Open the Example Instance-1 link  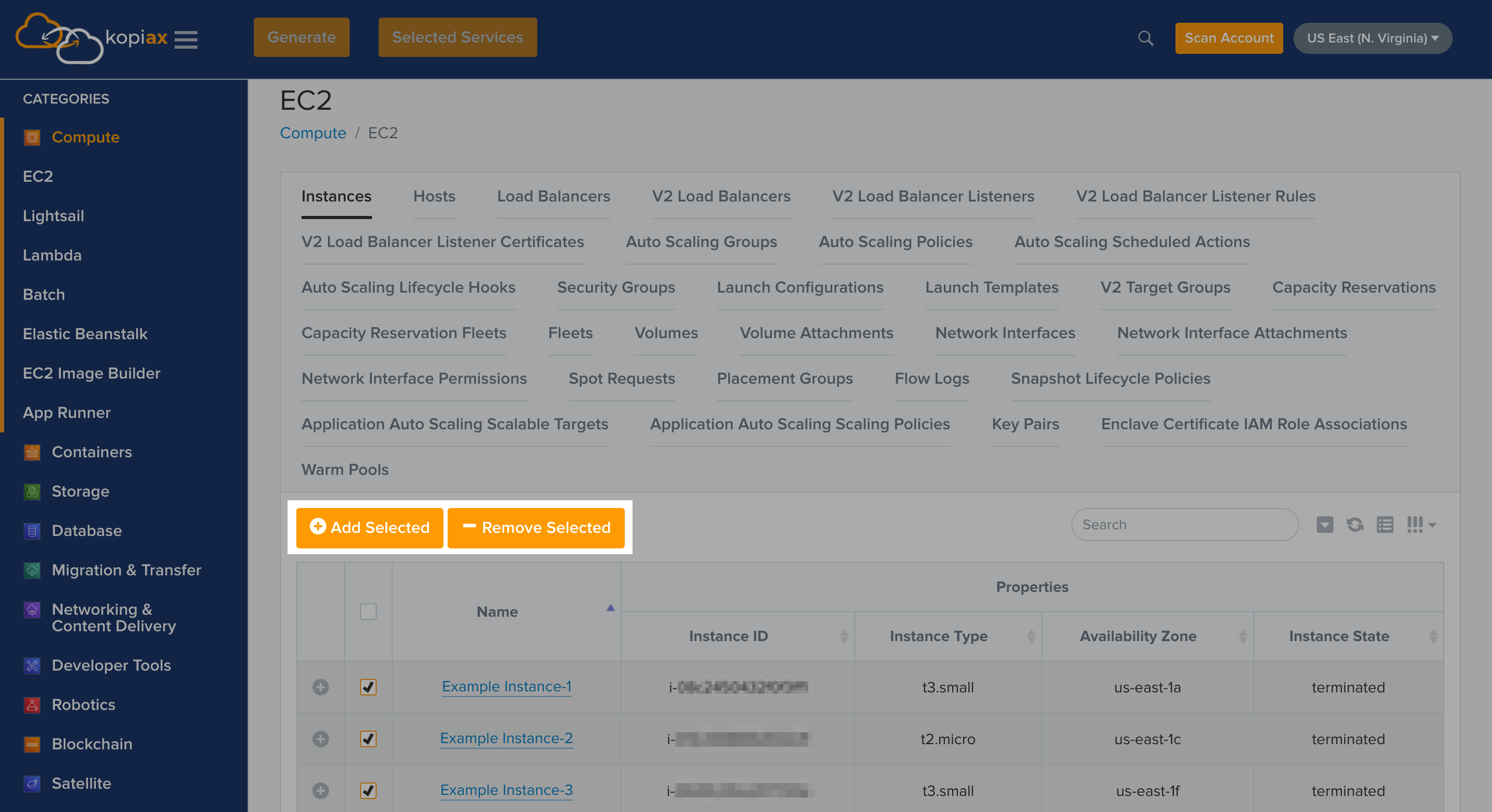[x=506, y=687]
